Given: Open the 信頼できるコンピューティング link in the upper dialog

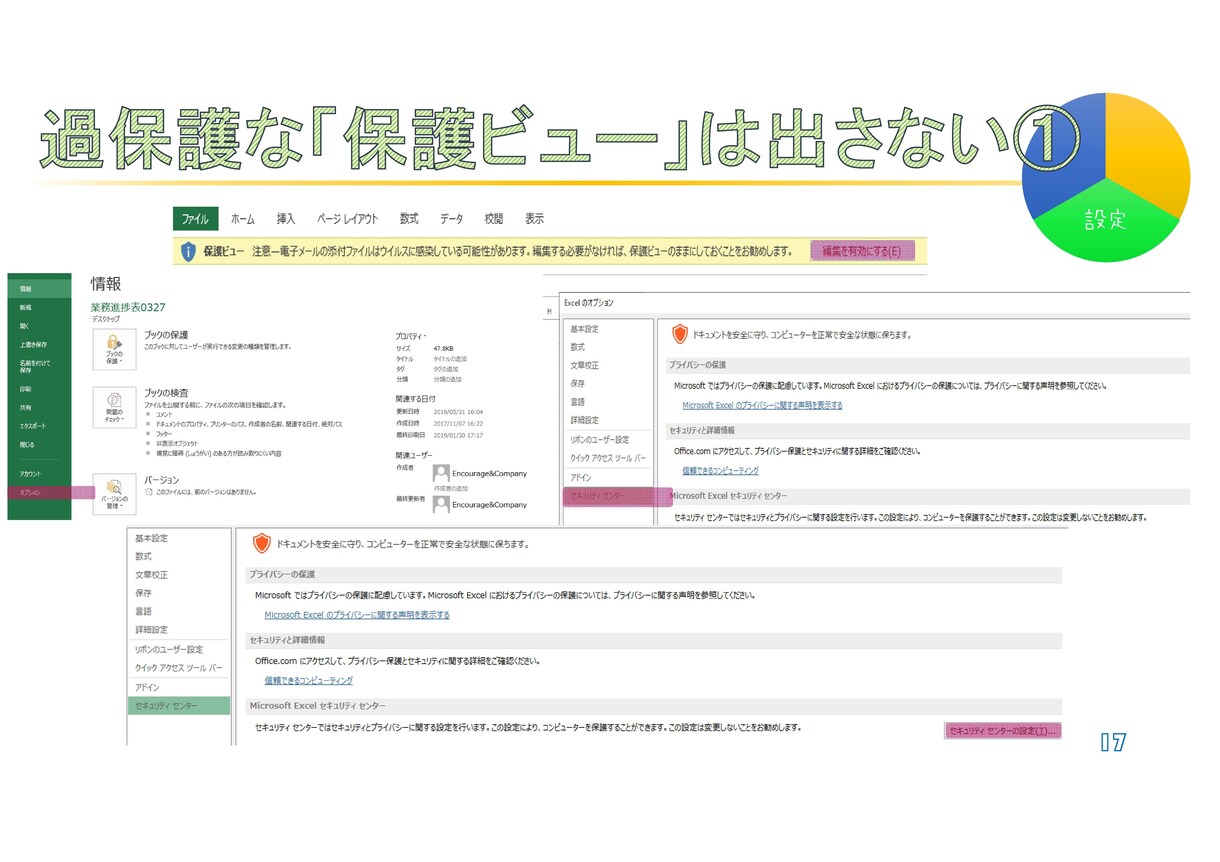Looking at the screenshot, I should click(x=720, y=470).
